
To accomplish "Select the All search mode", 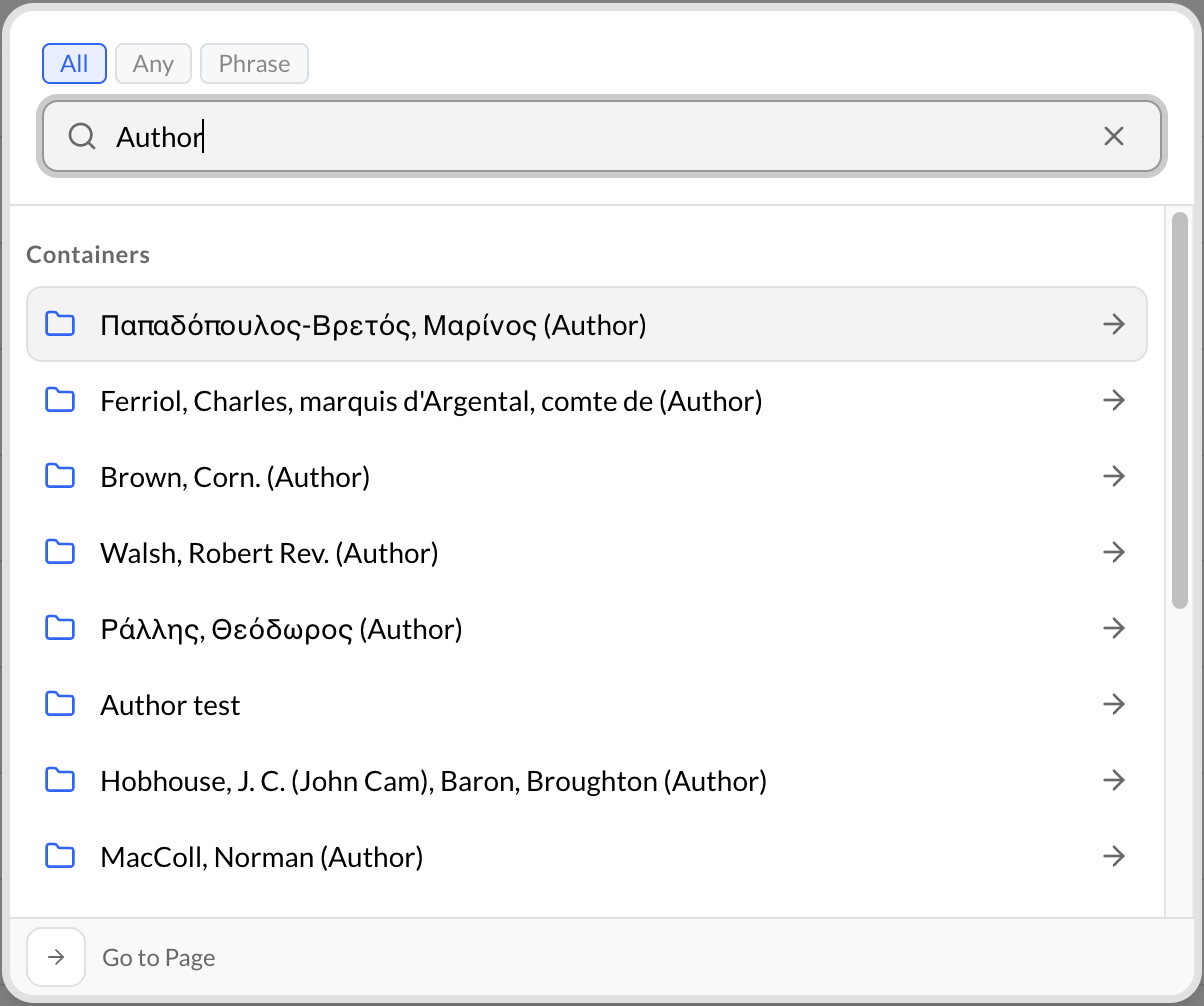I will (74, 64).
